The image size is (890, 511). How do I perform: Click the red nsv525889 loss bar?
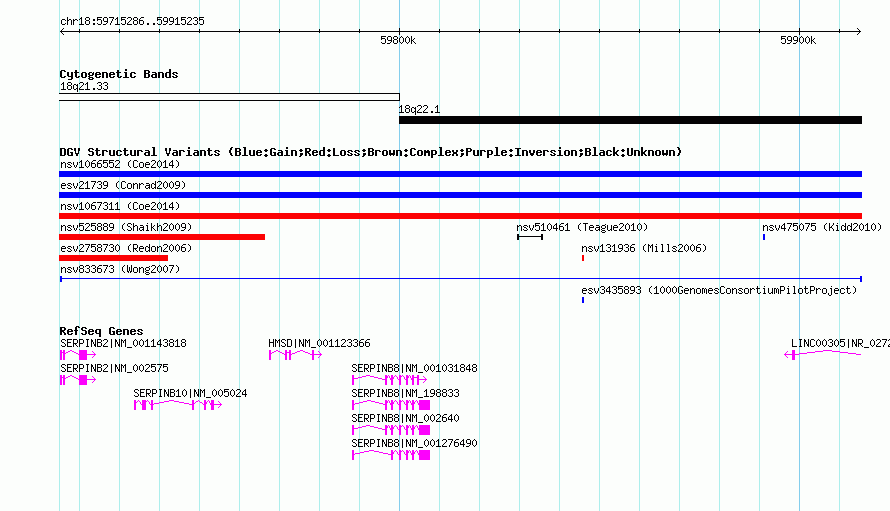[x=162, y=237]
